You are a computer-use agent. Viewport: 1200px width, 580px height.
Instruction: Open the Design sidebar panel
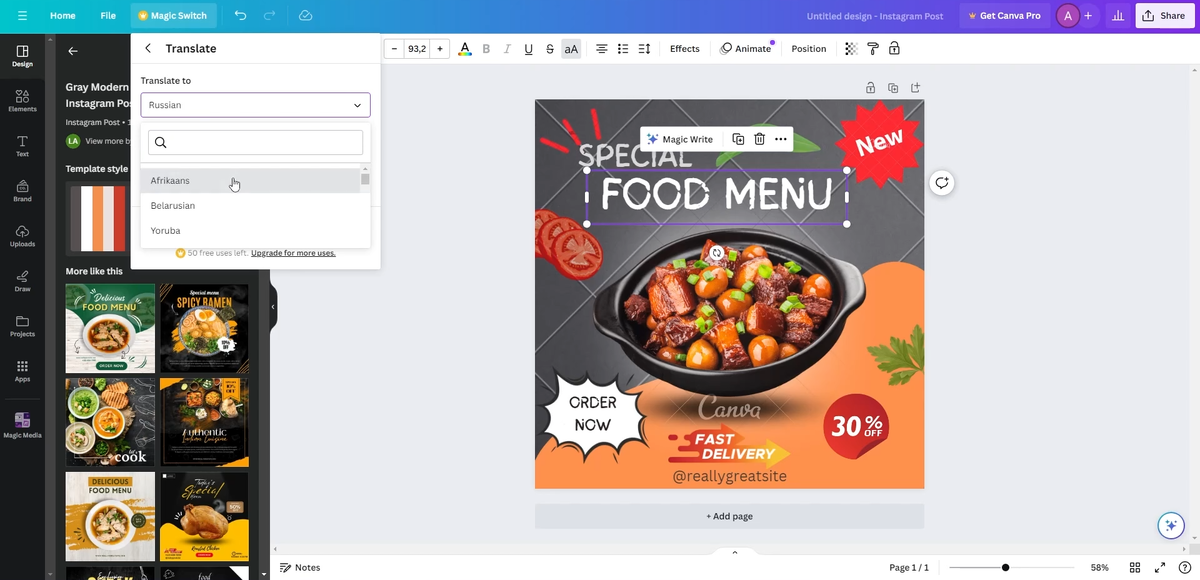(x=22, y=56)
